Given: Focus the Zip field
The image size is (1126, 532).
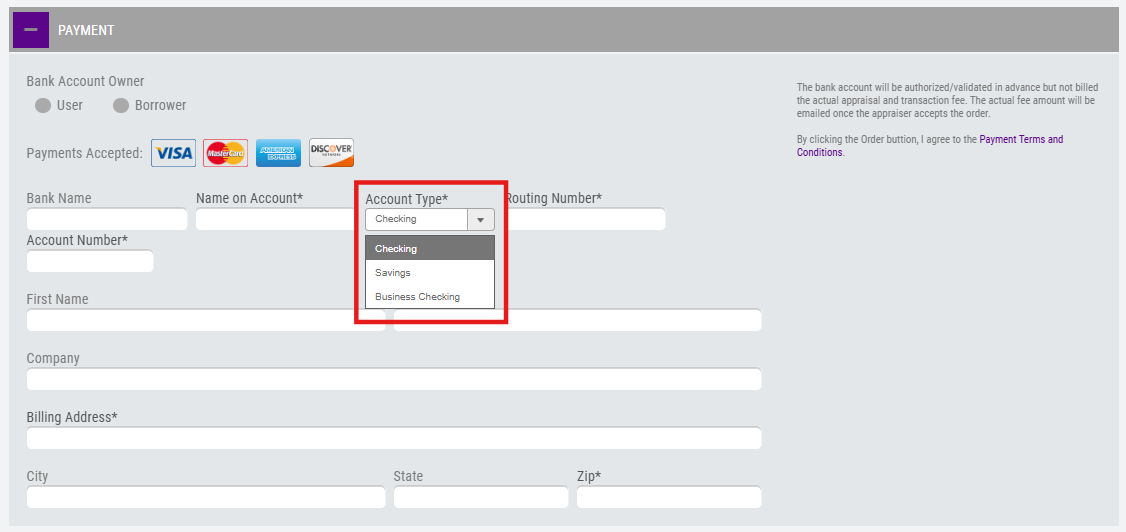Looking at the screenshot, I should [669, 497].
